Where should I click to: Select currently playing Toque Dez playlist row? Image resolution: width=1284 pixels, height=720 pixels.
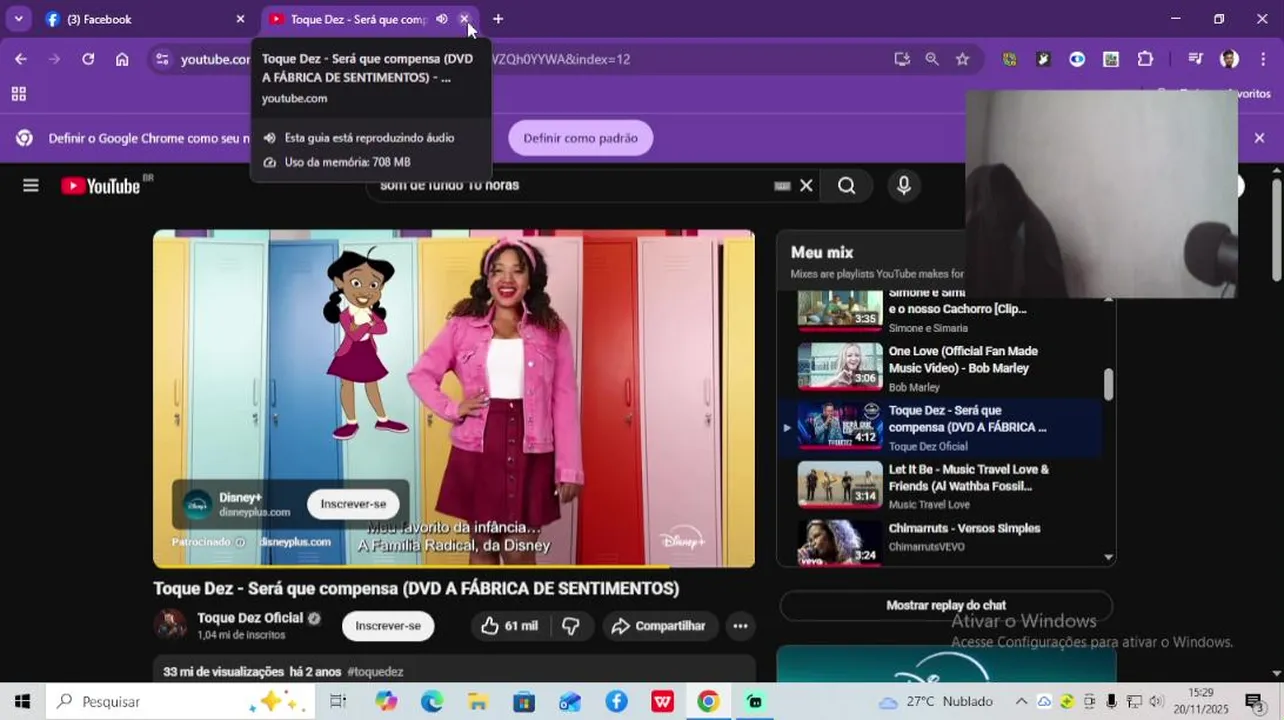pos(939,427)
